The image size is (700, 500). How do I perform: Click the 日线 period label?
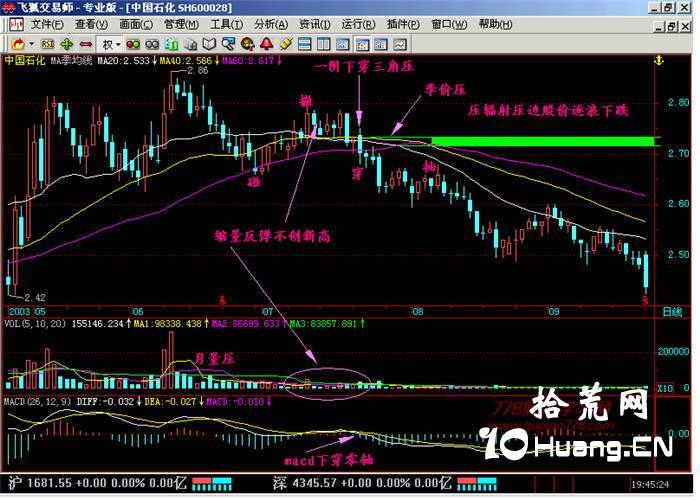click(x=672, y=312)
